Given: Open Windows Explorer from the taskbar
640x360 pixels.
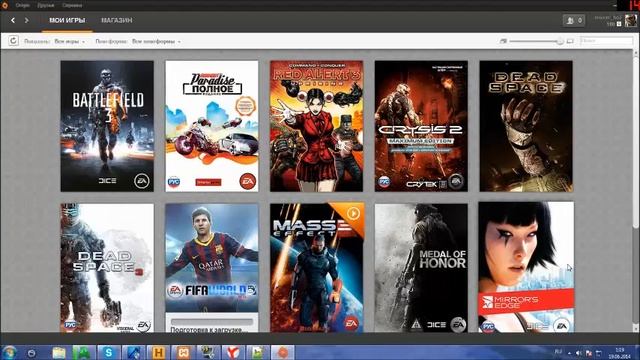Looking at the screenshot, I should coord(59,353).
